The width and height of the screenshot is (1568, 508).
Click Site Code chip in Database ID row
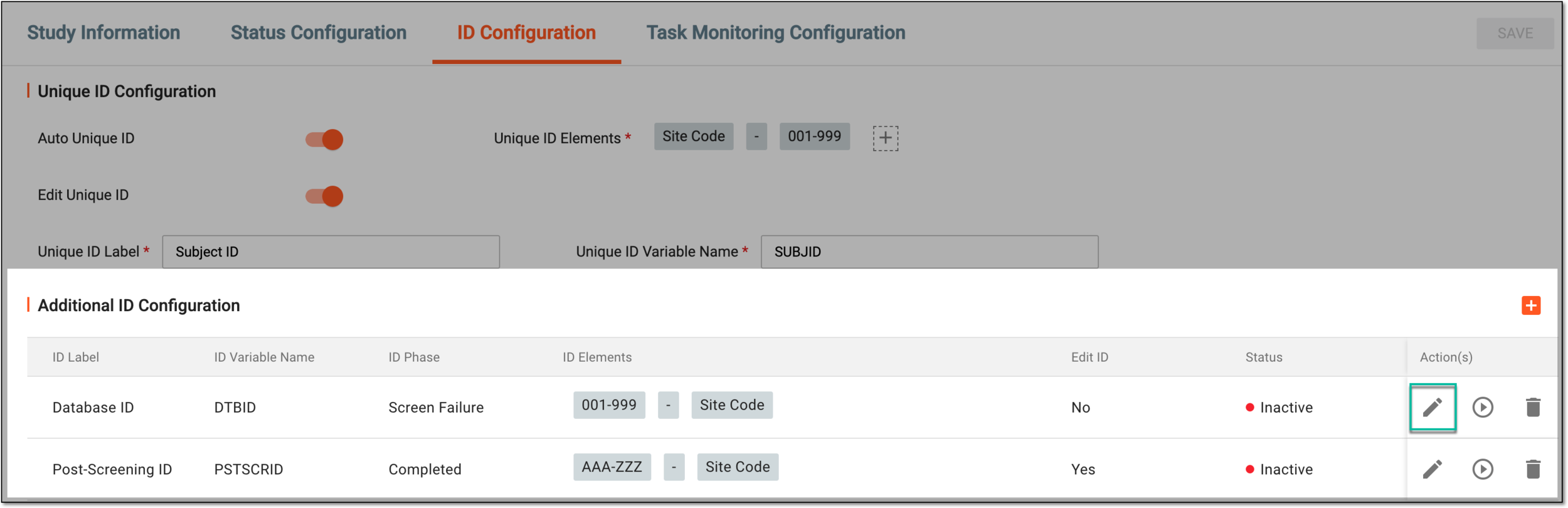tap(732, 405)
